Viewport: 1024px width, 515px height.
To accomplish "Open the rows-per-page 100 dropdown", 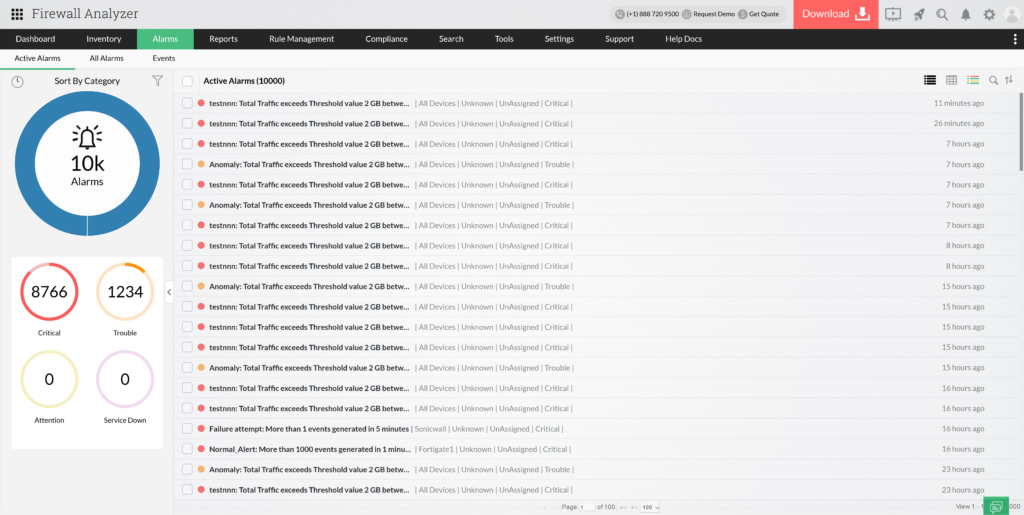I will [x=649, y=508].
